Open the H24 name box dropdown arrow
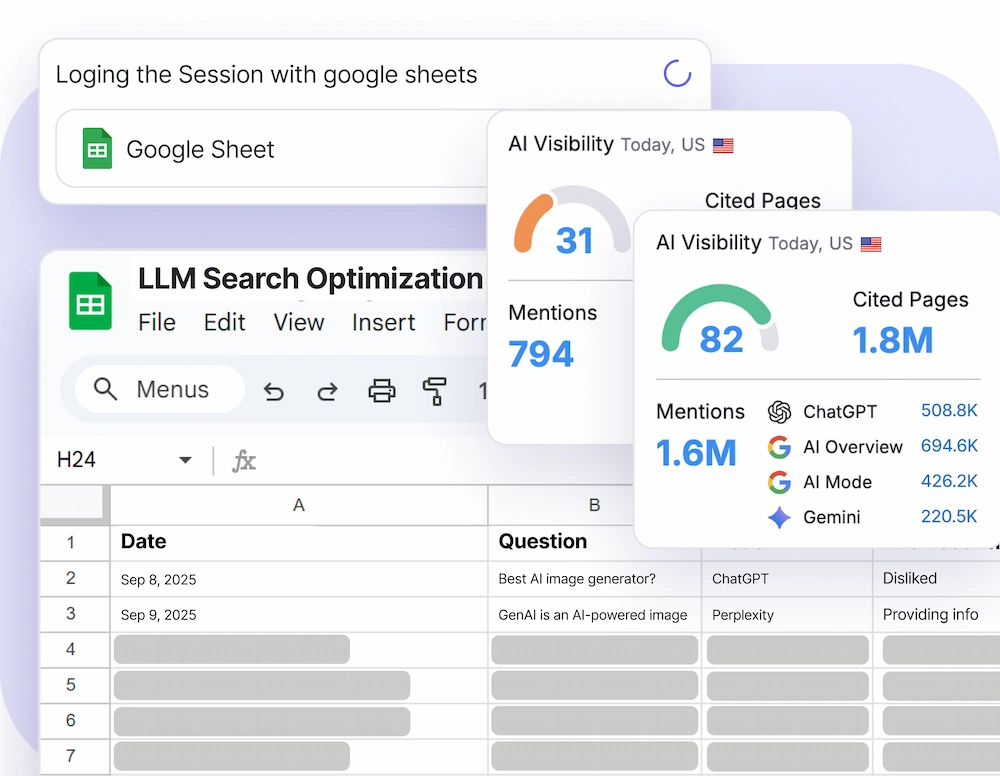The height and width of the screenshot is (776, 1000). pyautogui.click(x=185, y=460)
